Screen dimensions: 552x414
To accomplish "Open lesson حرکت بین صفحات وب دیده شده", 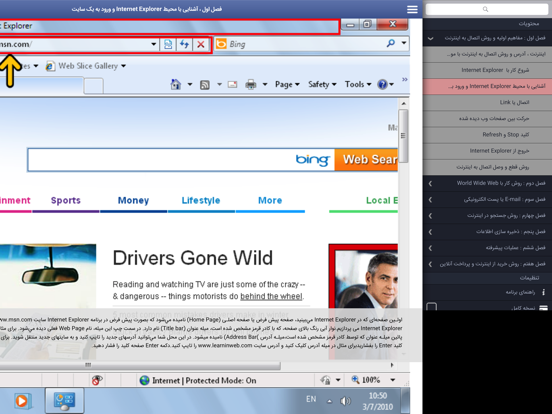I will coord(488,119).
